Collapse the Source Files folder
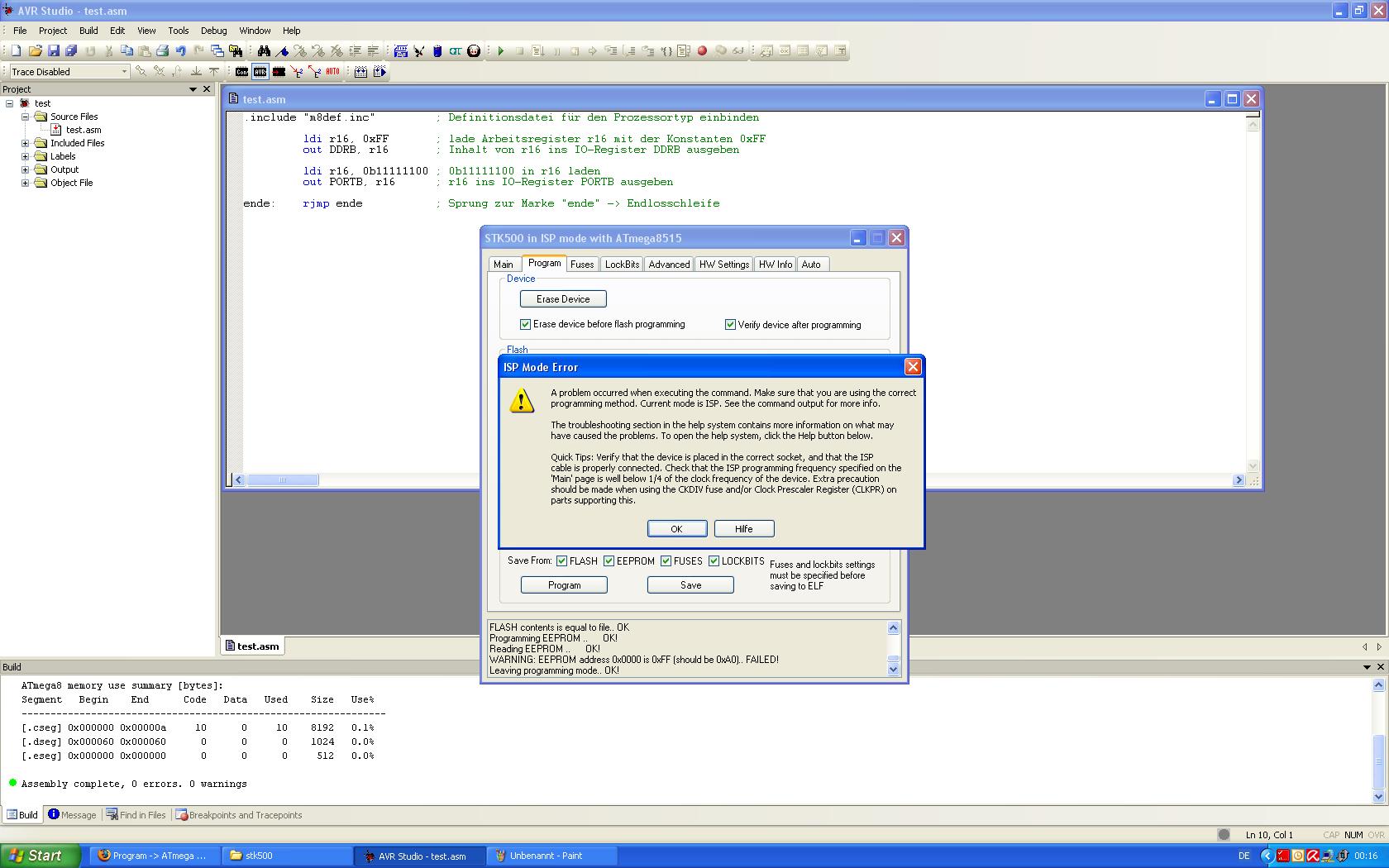This screenshot has height=868, width=1389. 26,117
